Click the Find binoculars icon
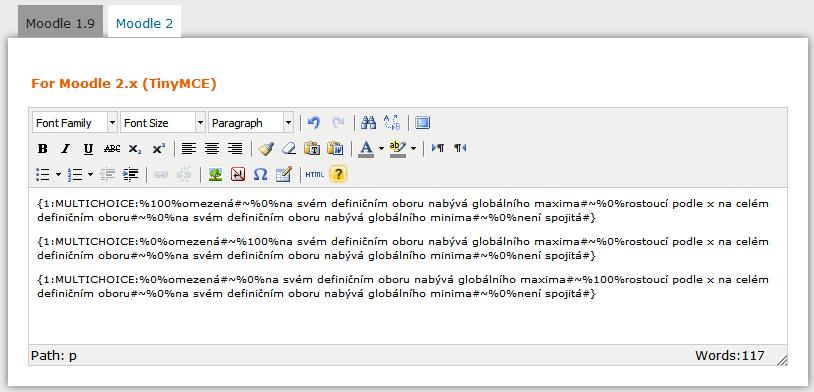Image resolution: width=814 pixels, height=392 pixels. point(368,123)
